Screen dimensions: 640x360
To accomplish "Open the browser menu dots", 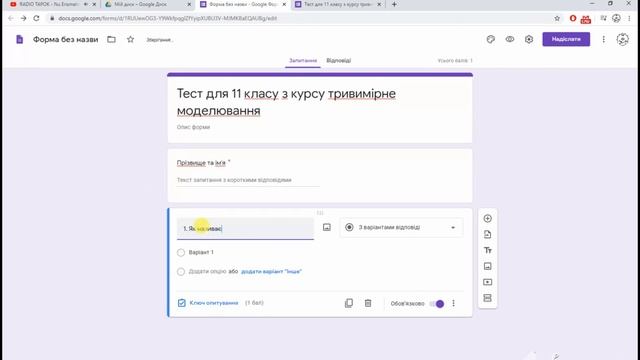I will [630, 18].
